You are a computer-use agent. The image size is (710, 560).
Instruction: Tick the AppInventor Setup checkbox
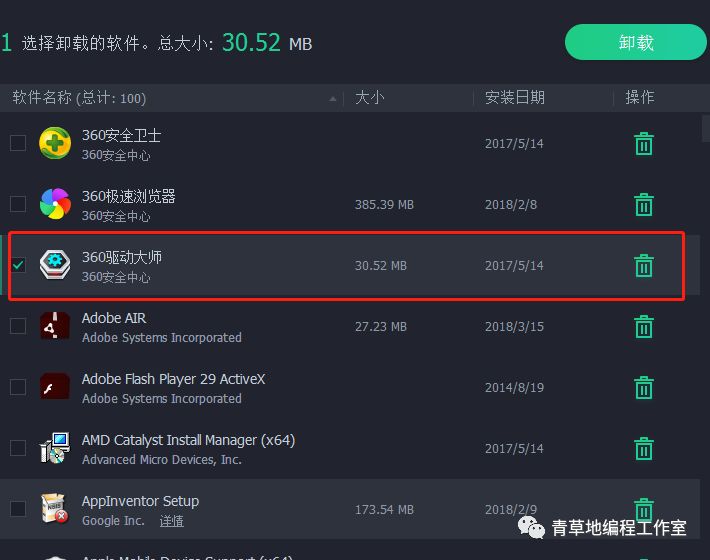[x=18, y=509]
